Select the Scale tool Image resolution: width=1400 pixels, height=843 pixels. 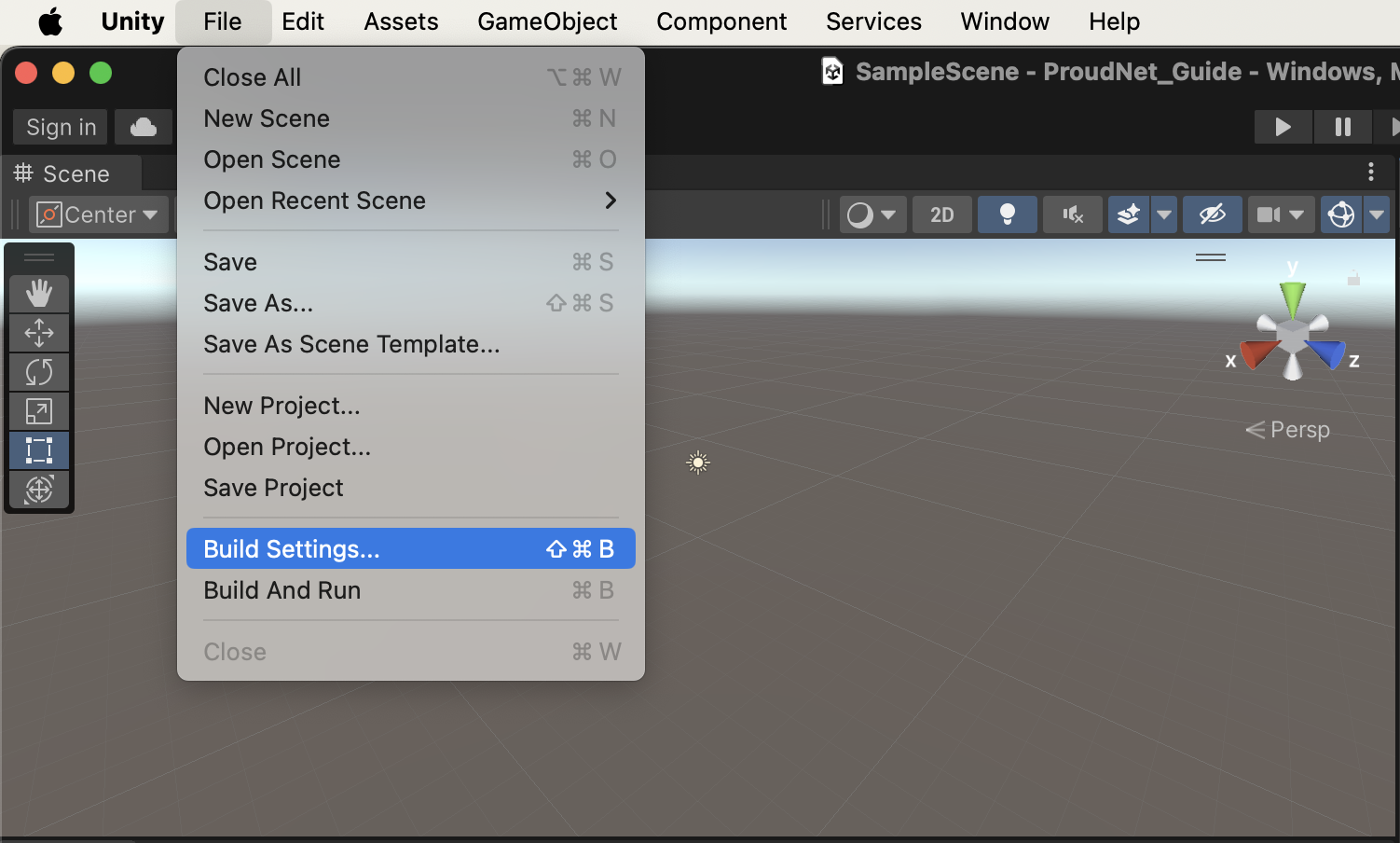39,411
